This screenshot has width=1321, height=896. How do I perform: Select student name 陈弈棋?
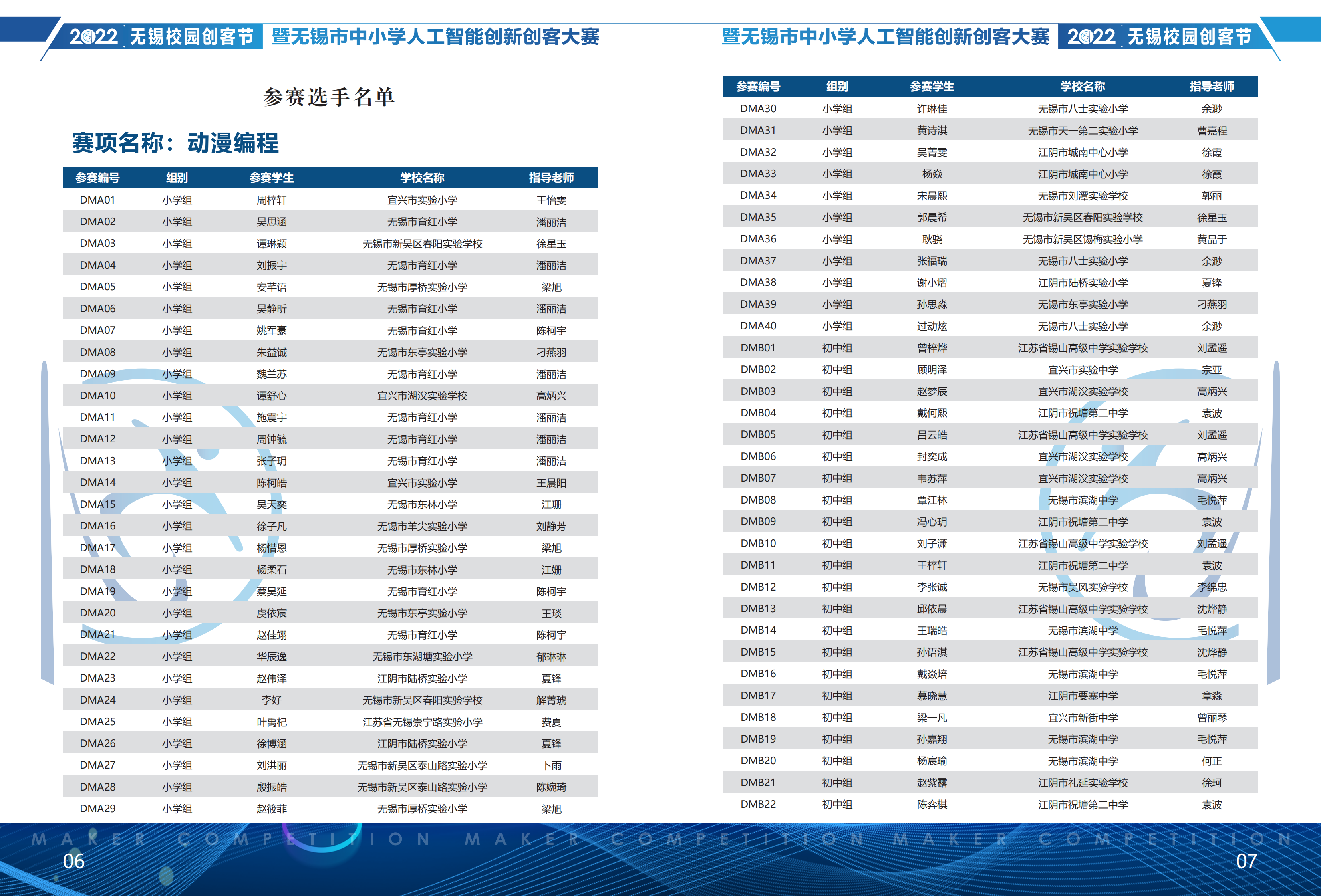[932, 805]
